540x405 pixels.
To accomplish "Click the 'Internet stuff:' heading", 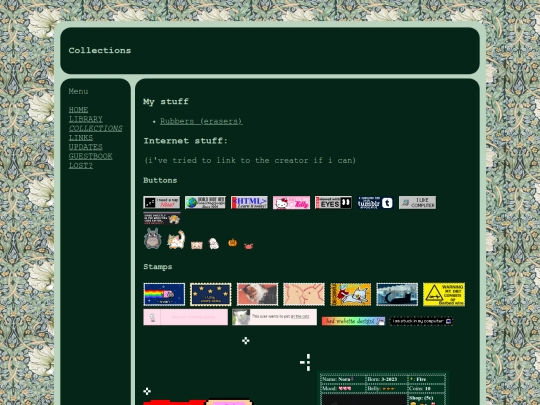I will point(186,141).
